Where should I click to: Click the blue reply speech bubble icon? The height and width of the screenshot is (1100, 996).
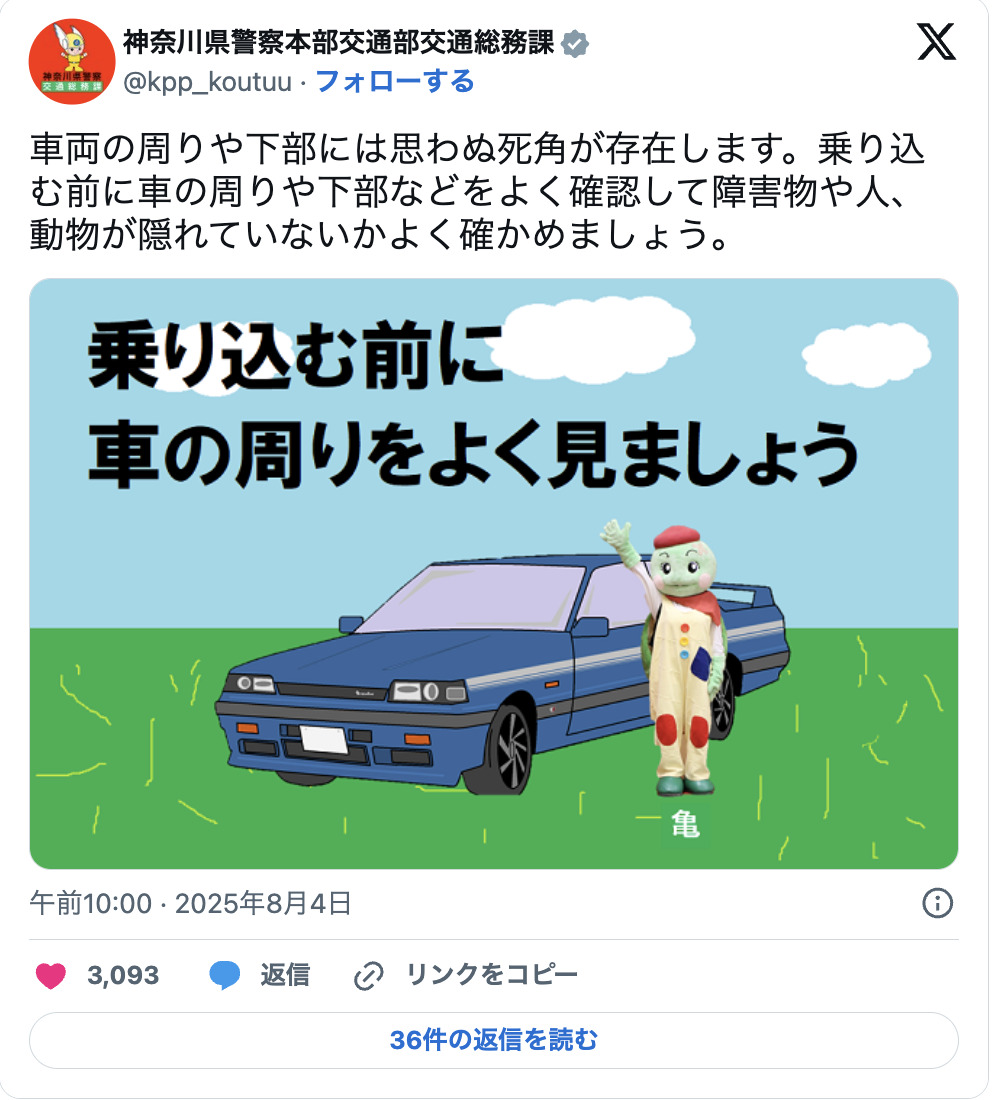click(x=224, y=975)
